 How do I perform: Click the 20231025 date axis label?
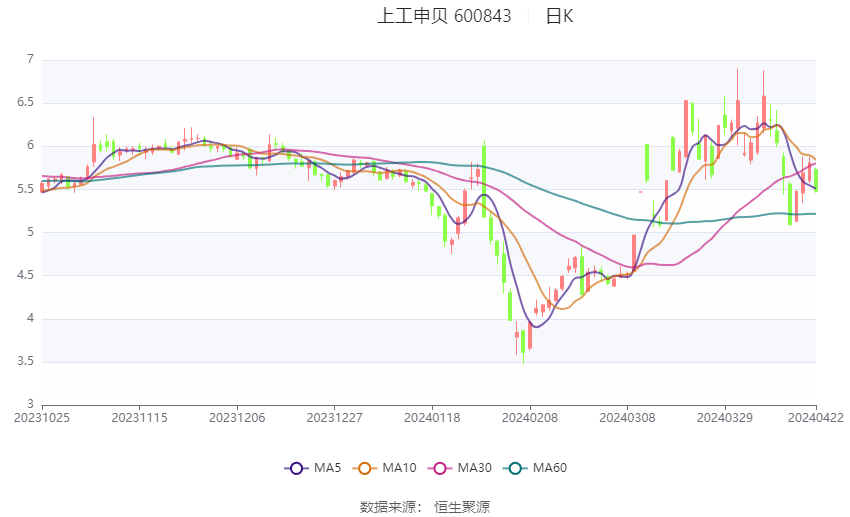tap(42, 418)
